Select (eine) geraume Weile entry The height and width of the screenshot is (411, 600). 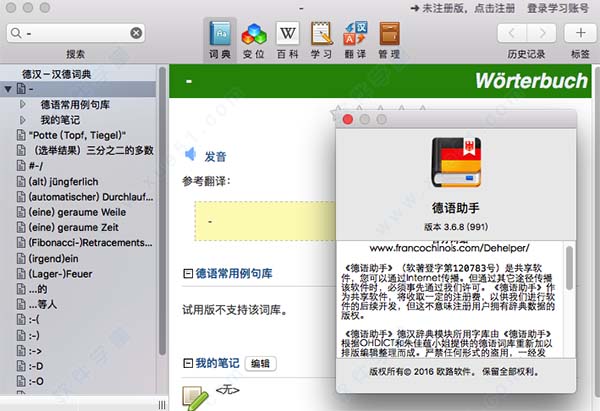click(x=77, y=212)
